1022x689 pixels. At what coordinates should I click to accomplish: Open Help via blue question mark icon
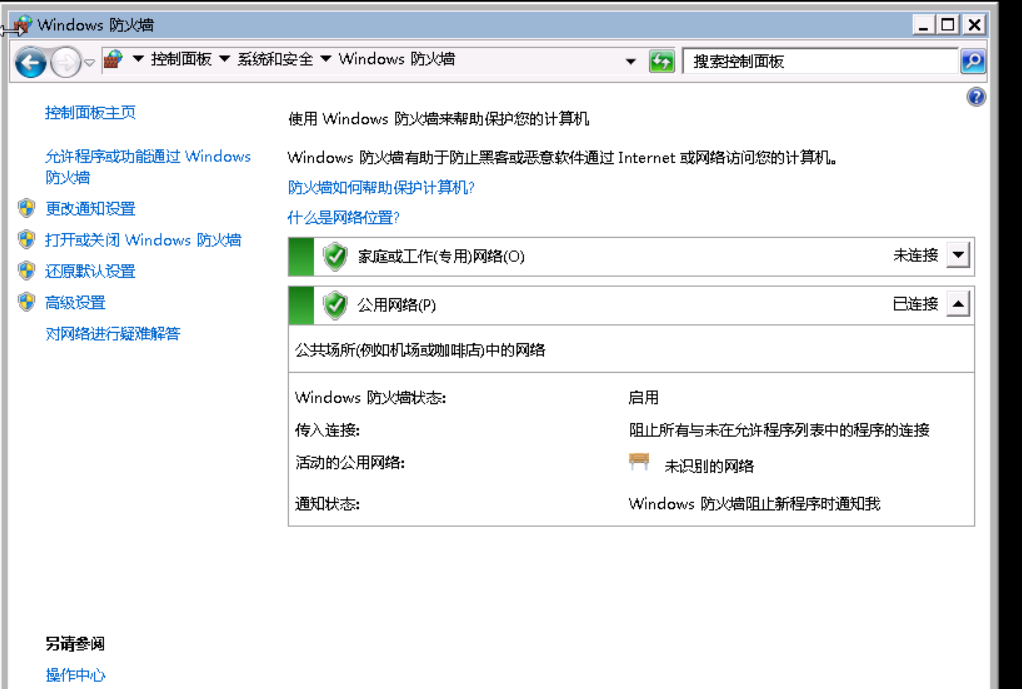pos(976,97)
